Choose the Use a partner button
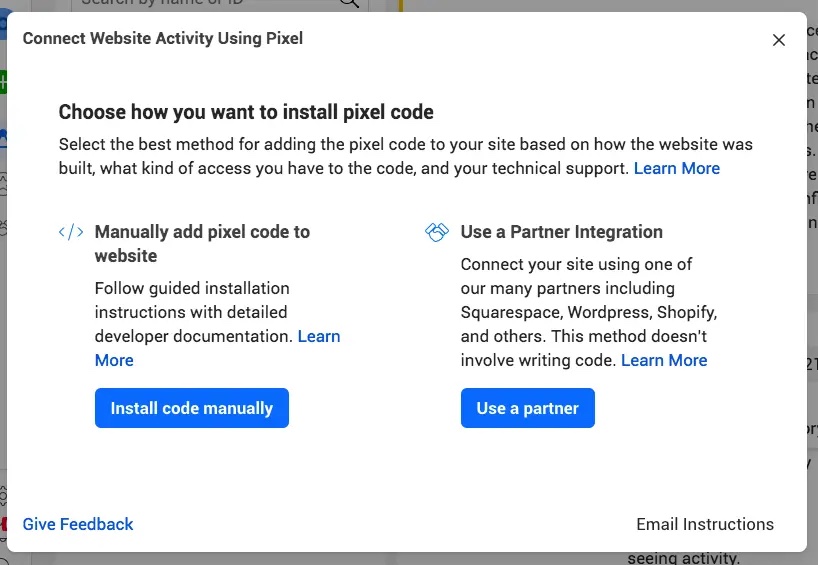This screenshot has height=565, width=818. (x=527, y=408)
